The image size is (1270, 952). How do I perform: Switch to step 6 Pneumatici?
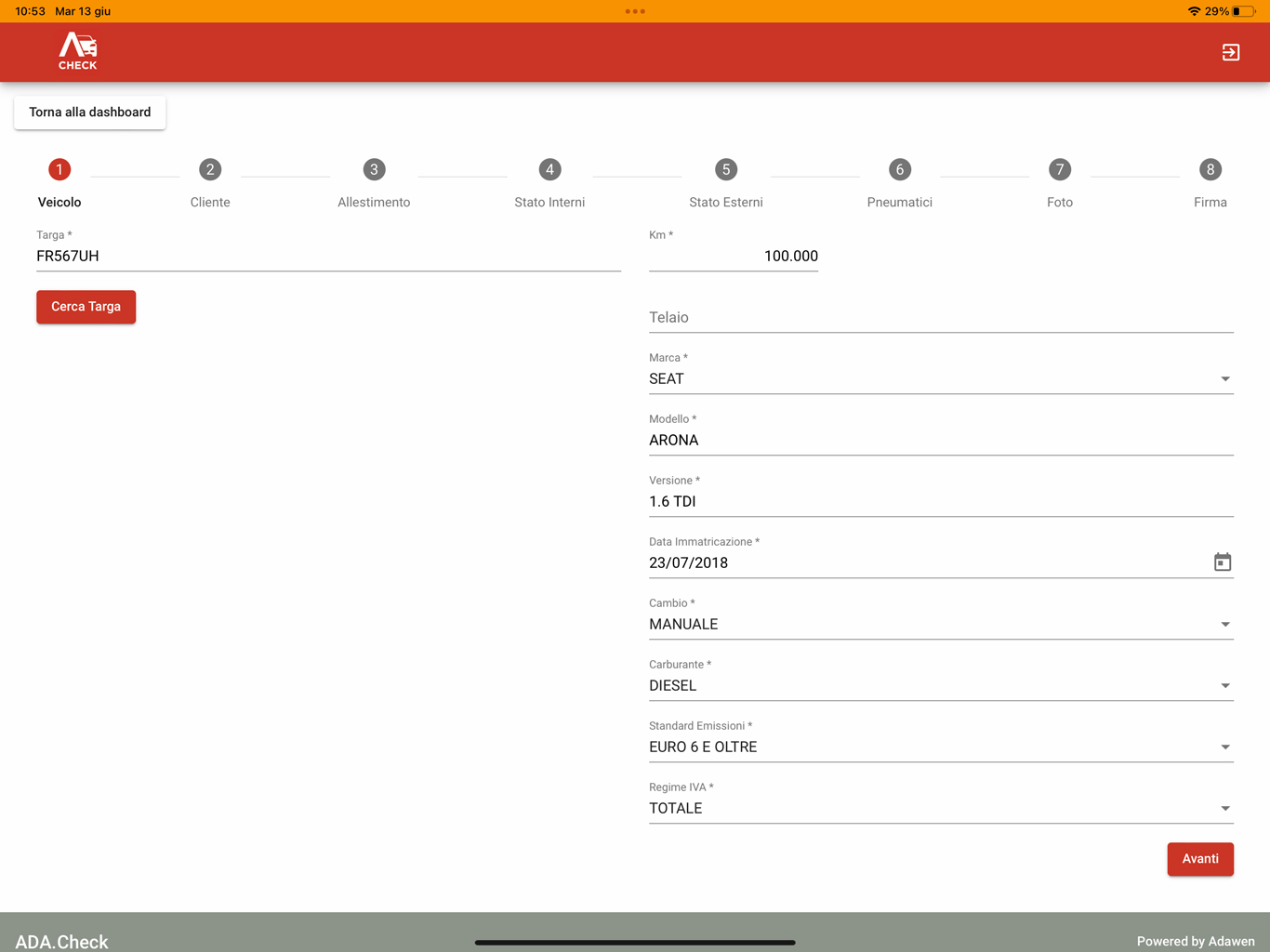(x=899, y=170)
